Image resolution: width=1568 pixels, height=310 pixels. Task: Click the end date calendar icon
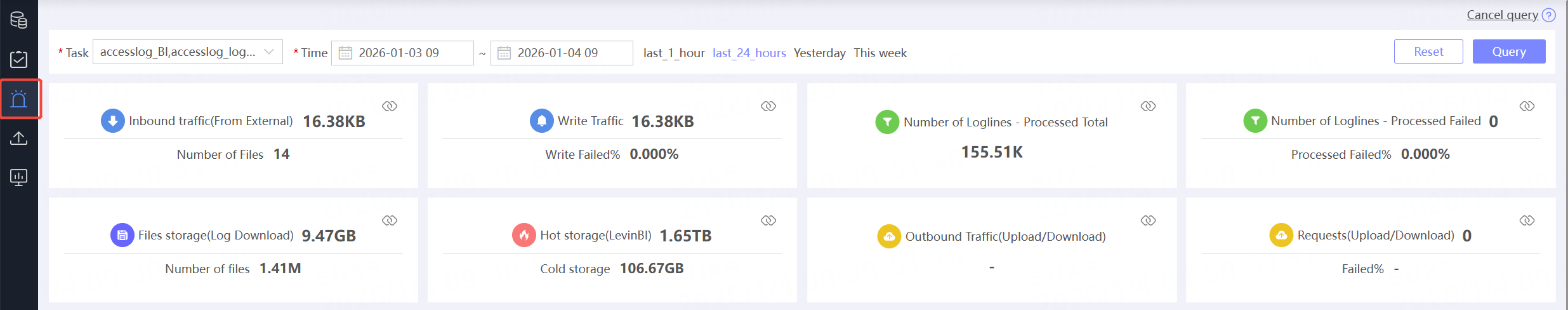point(504,53)
